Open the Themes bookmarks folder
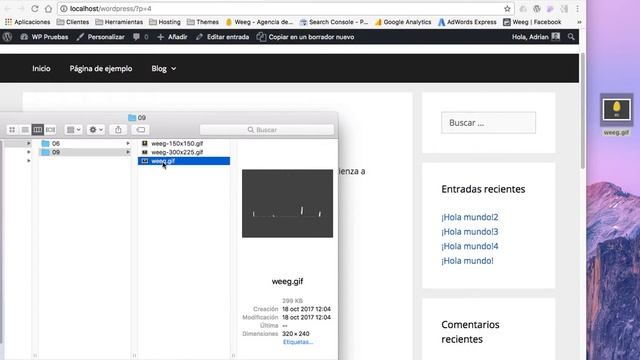The width and height of the screenshot is (640, 360). click(x=203, y=22)
